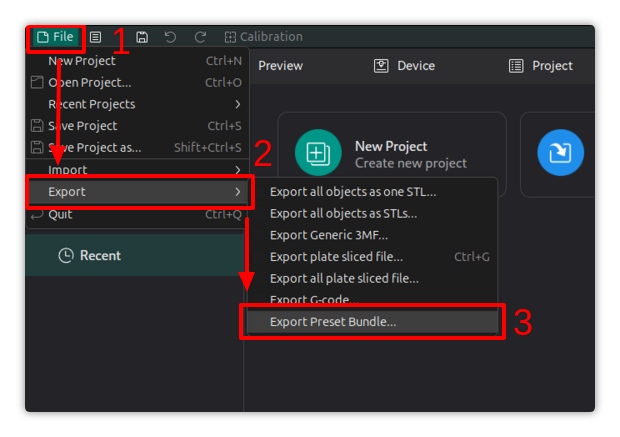The image size is (620, 437).
Task: Click the undo arrow icon
Action: (x=170, y=37)
